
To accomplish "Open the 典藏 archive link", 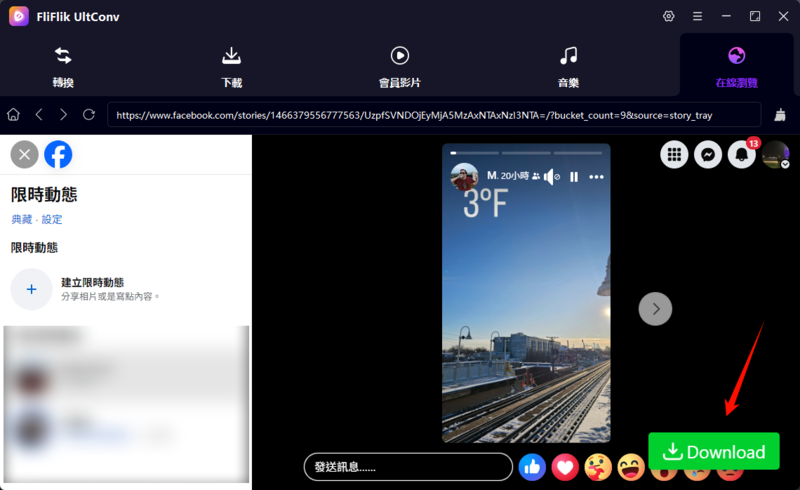I will pos(21,219).
